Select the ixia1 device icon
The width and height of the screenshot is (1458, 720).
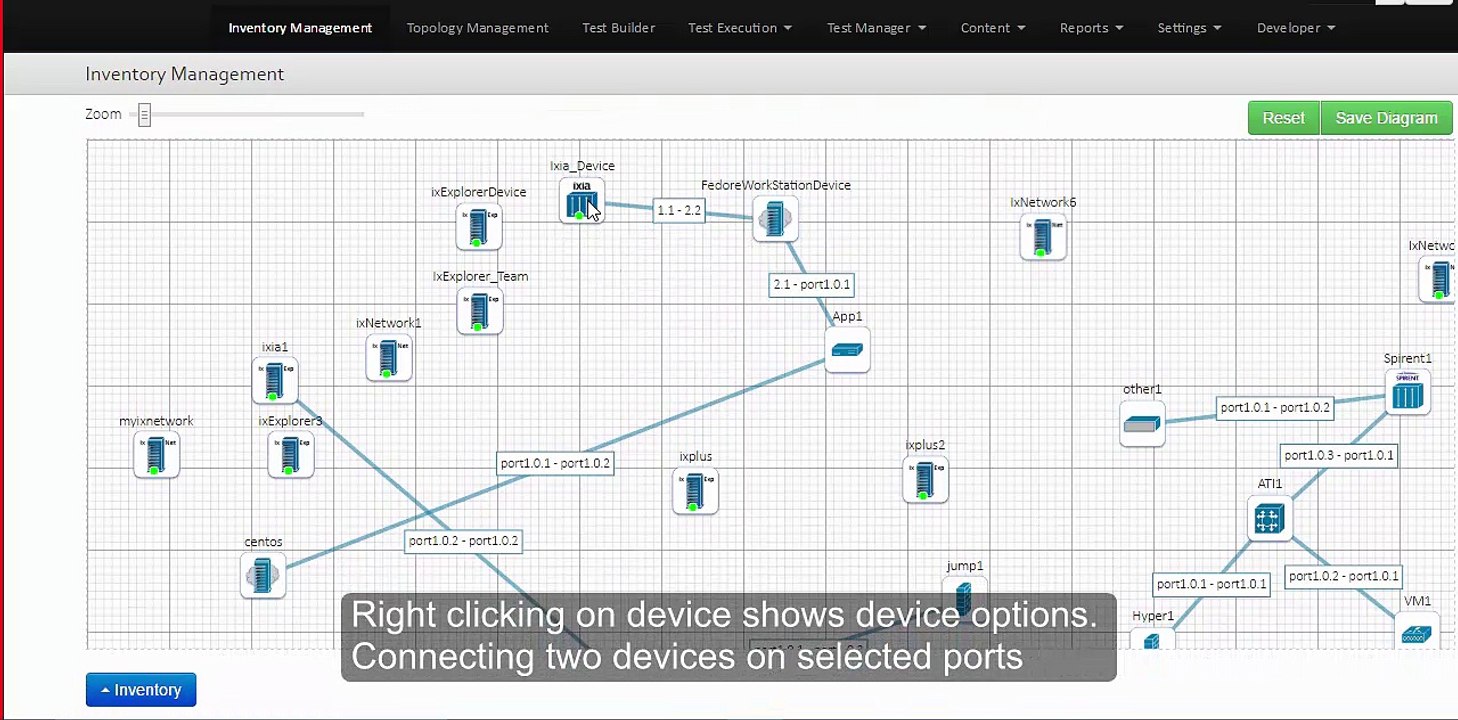(x=275, y=380)
